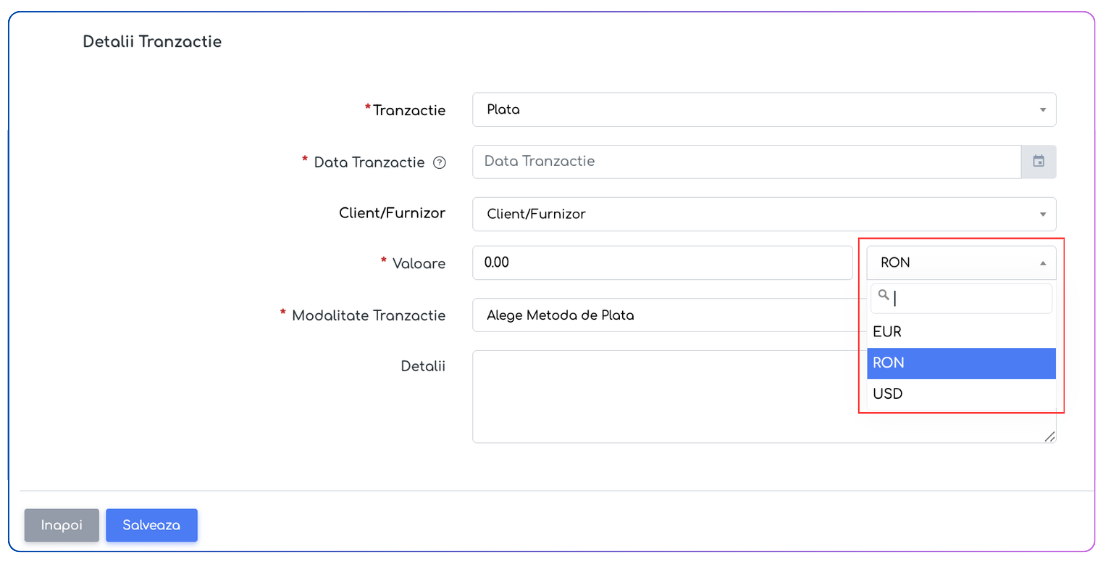Image resolution: width=1108 pixels, height=563 pixels.
Task: Click the Detalii textarea resize handle
Action: point(1049,436)
